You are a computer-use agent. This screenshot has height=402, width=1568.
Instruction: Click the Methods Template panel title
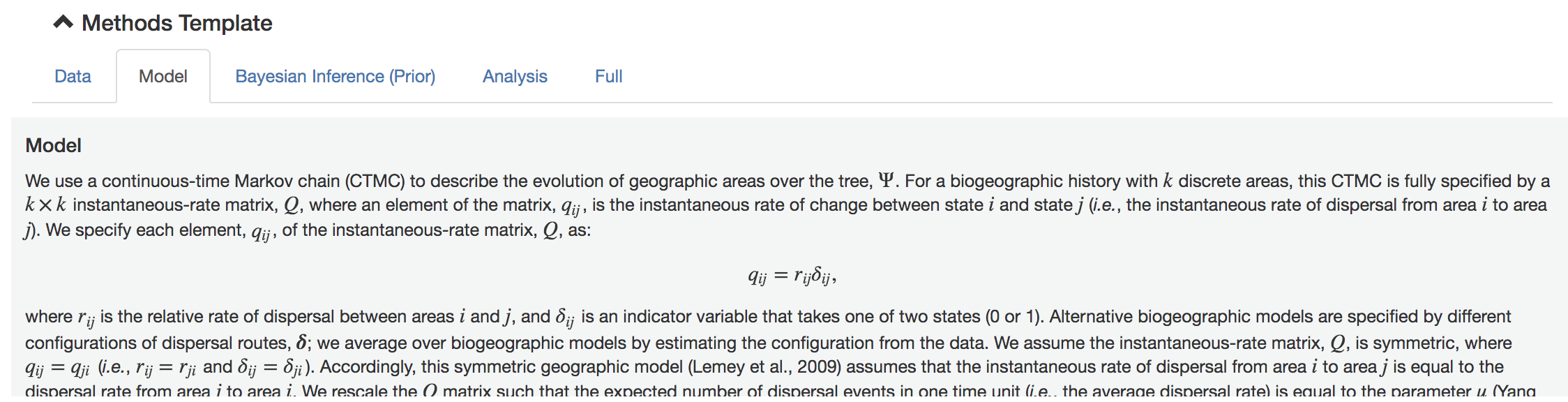click(x=176, y=23)
